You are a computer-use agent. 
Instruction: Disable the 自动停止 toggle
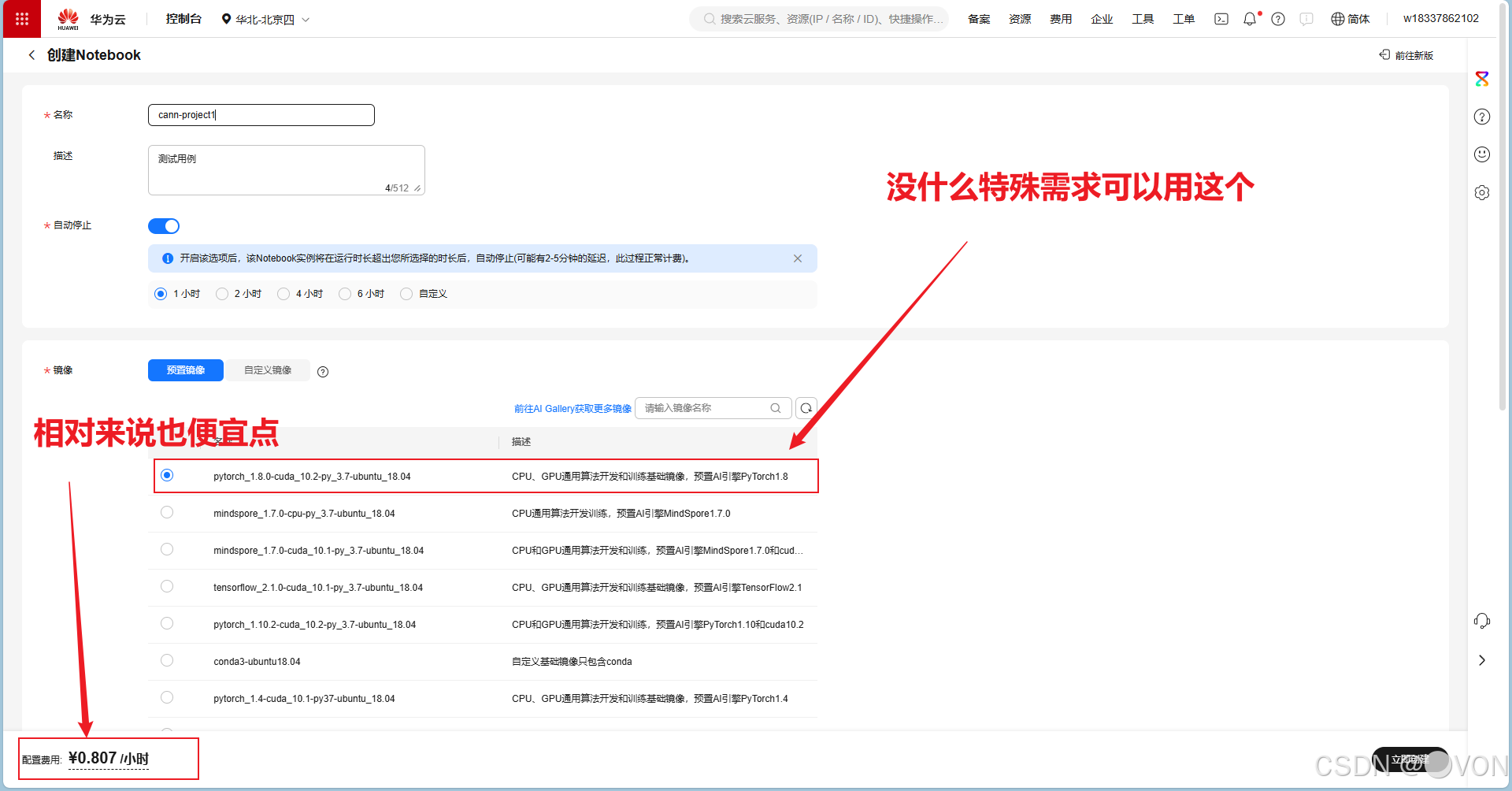coord(163,226)
